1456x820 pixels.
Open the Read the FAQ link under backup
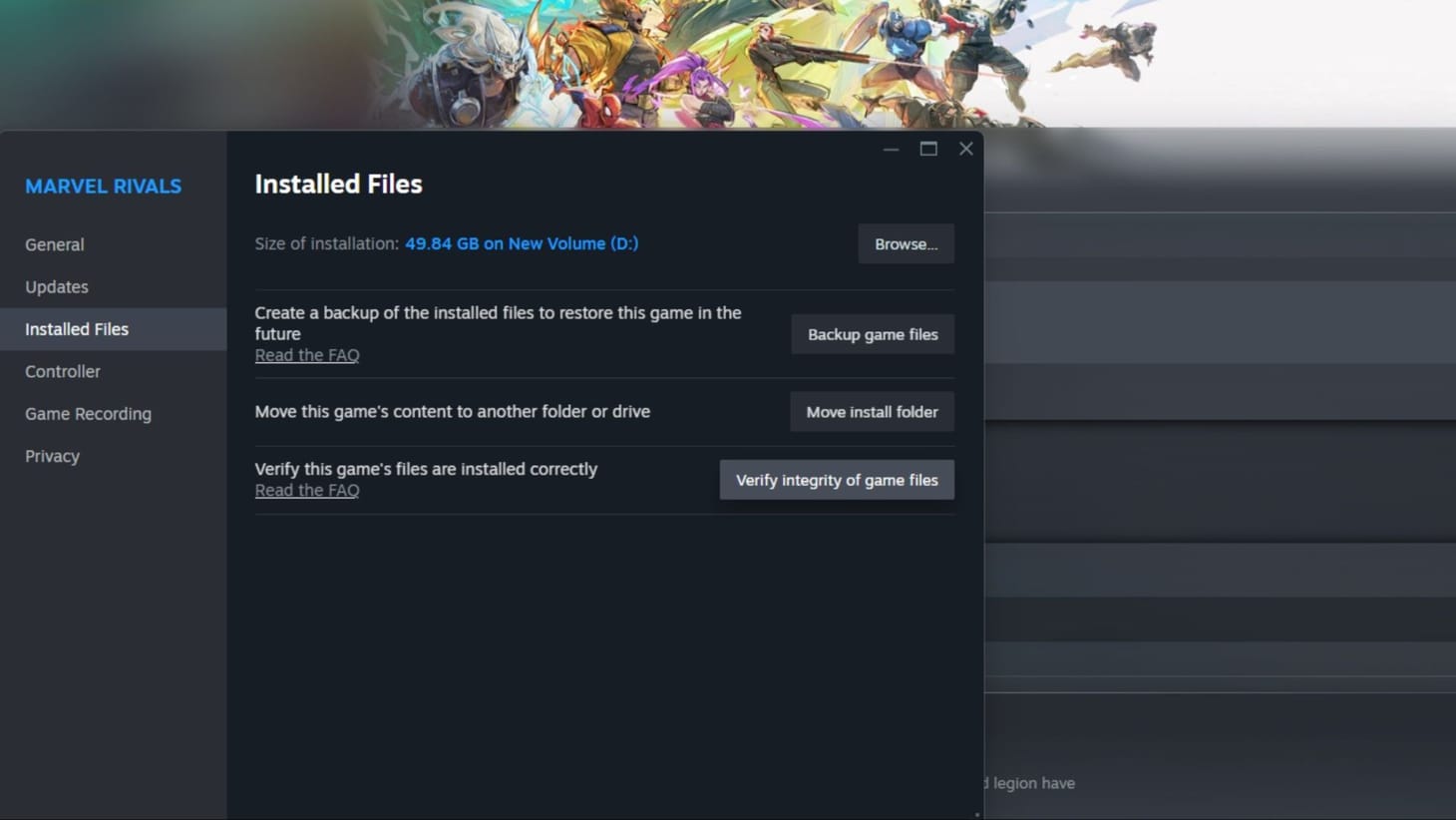pyautogui.click(x=307, y=354)
